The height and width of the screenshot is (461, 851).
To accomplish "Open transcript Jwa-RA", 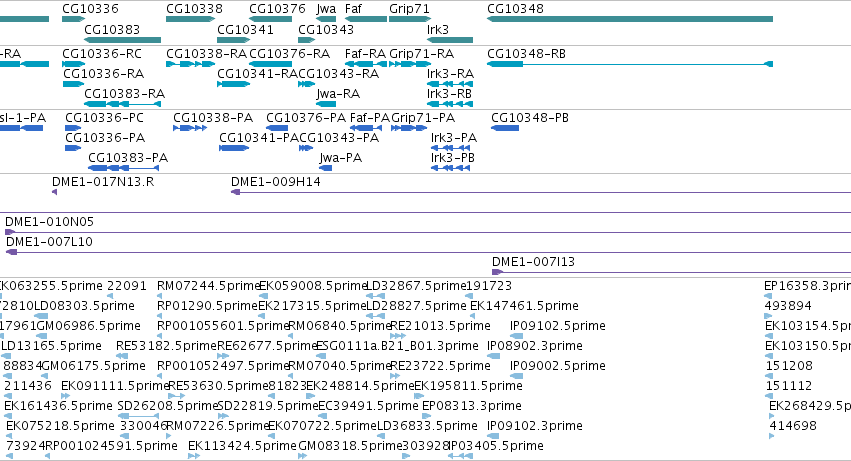I will point(338,94).
